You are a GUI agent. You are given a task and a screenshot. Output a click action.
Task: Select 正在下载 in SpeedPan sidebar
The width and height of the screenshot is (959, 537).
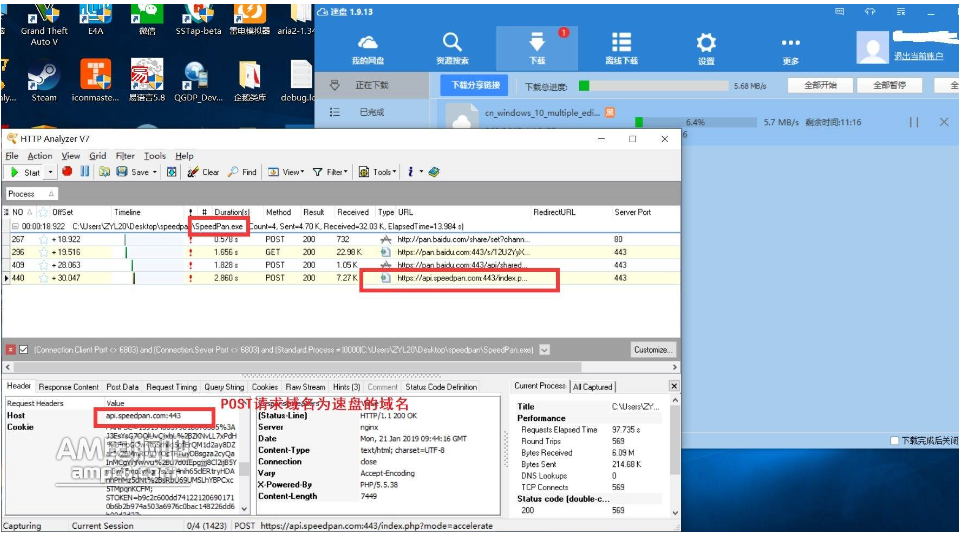point(372,85)
